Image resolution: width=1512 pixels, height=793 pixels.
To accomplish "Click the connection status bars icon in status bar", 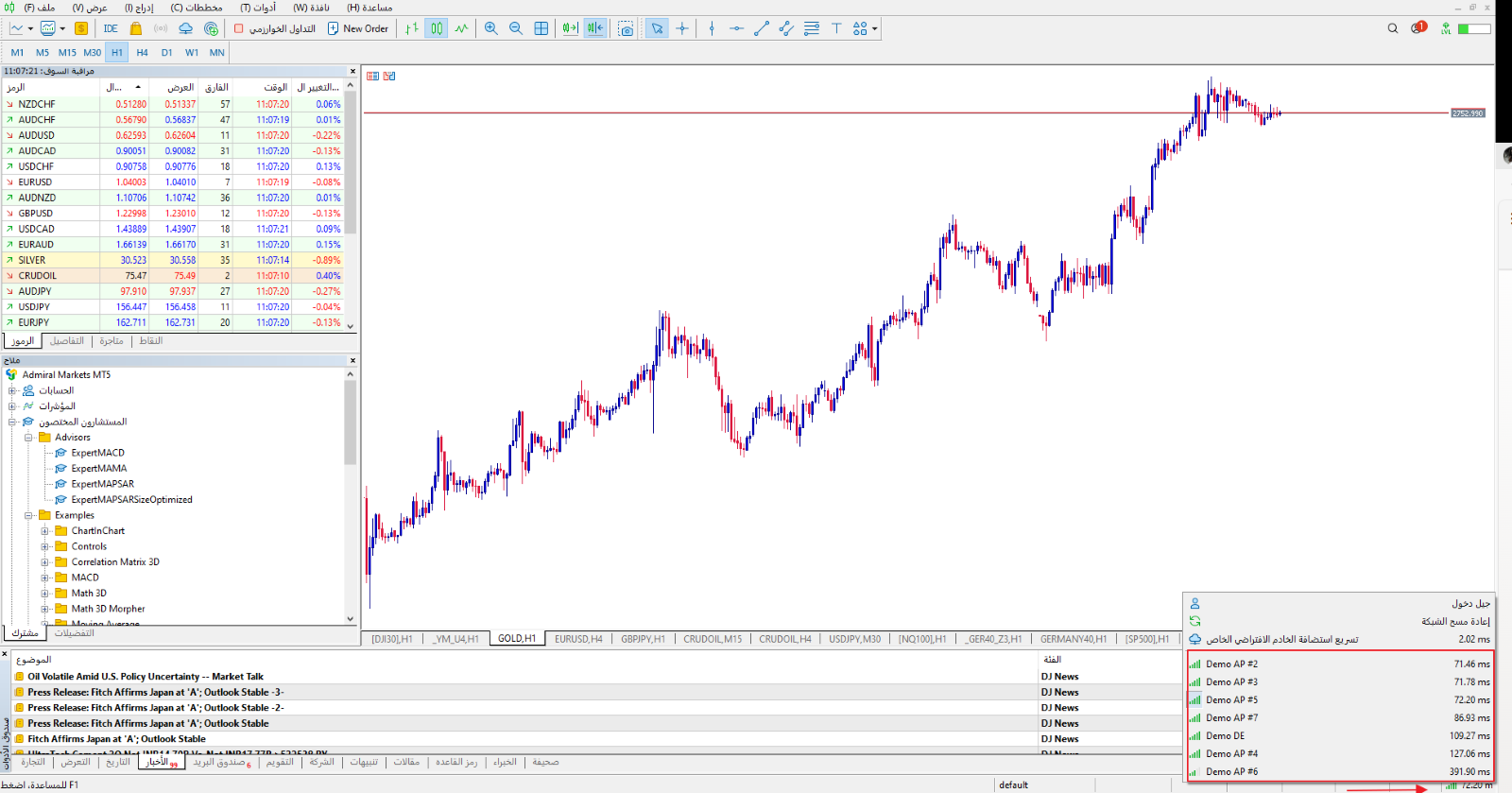I will 1451,785.
